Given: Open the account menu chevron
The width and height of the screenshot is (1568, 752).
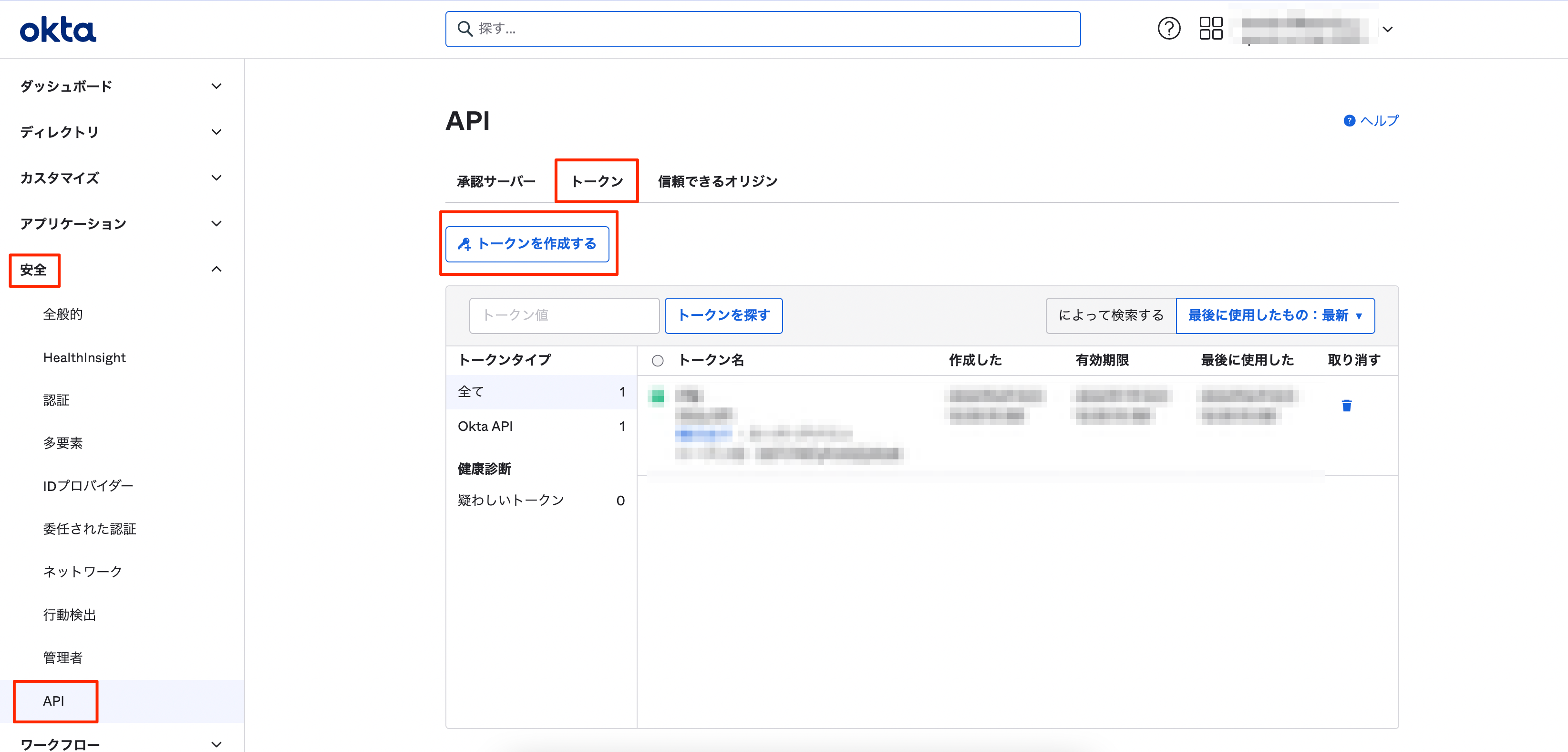Looking at the screenshot, I should pos(1387,29).
